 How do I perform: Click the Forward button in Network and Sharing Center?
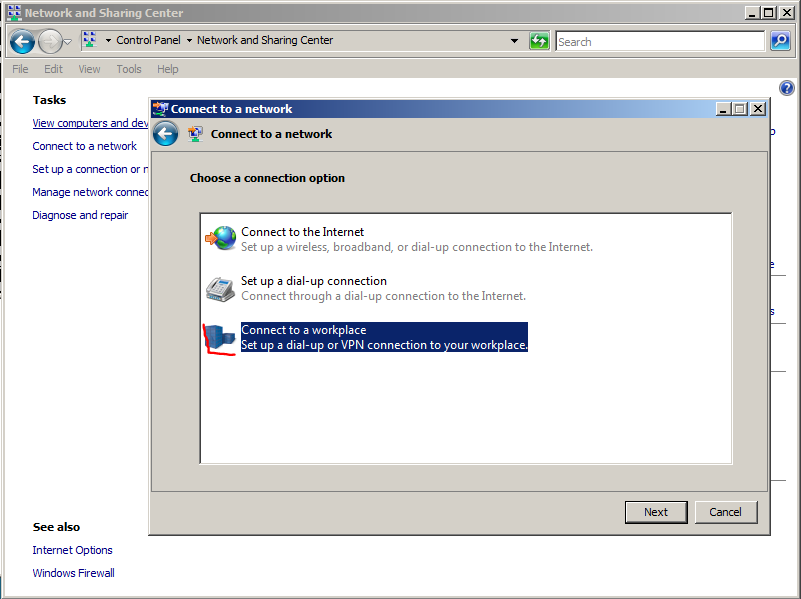point(50,41)
